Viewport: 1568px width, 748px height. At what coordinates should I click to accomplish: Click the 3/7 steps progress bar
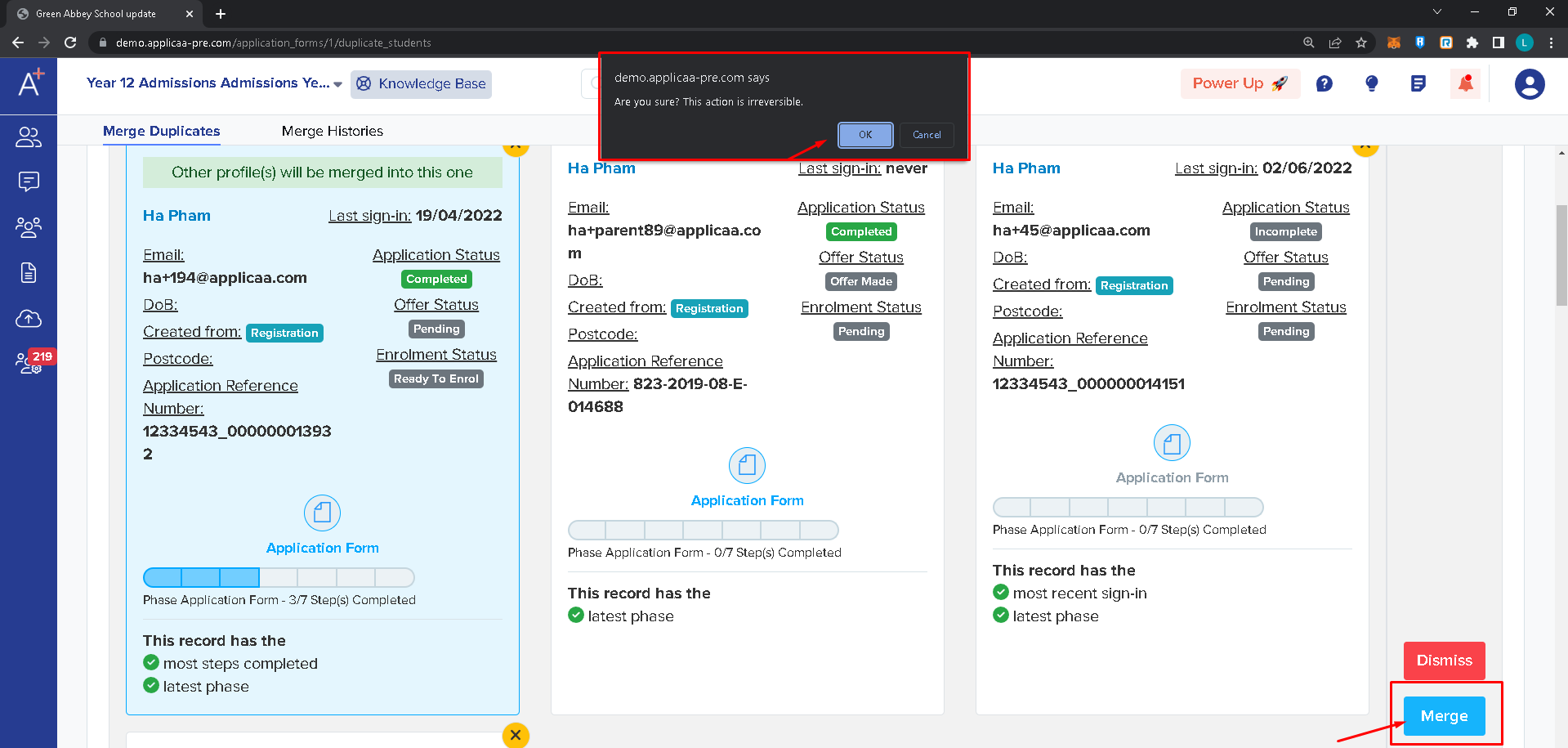tap(279, 577)
